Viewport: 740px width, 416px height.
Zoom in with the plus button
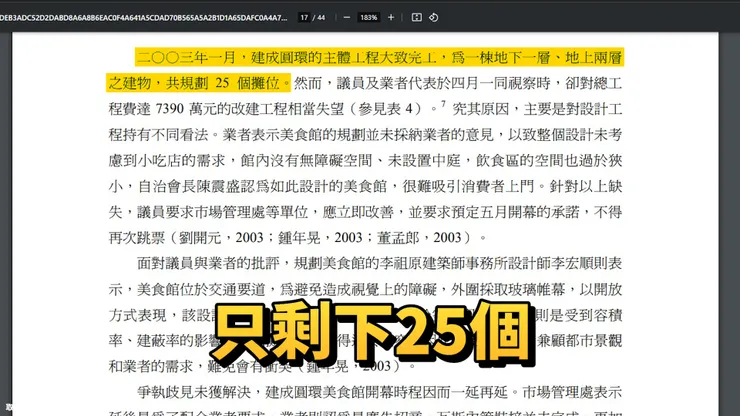[x=391, y=17]
